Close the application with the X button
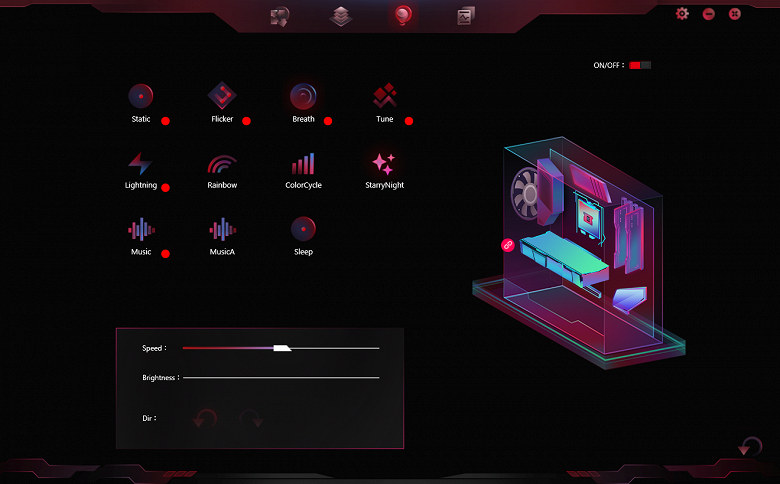 (x=735, y=14)
